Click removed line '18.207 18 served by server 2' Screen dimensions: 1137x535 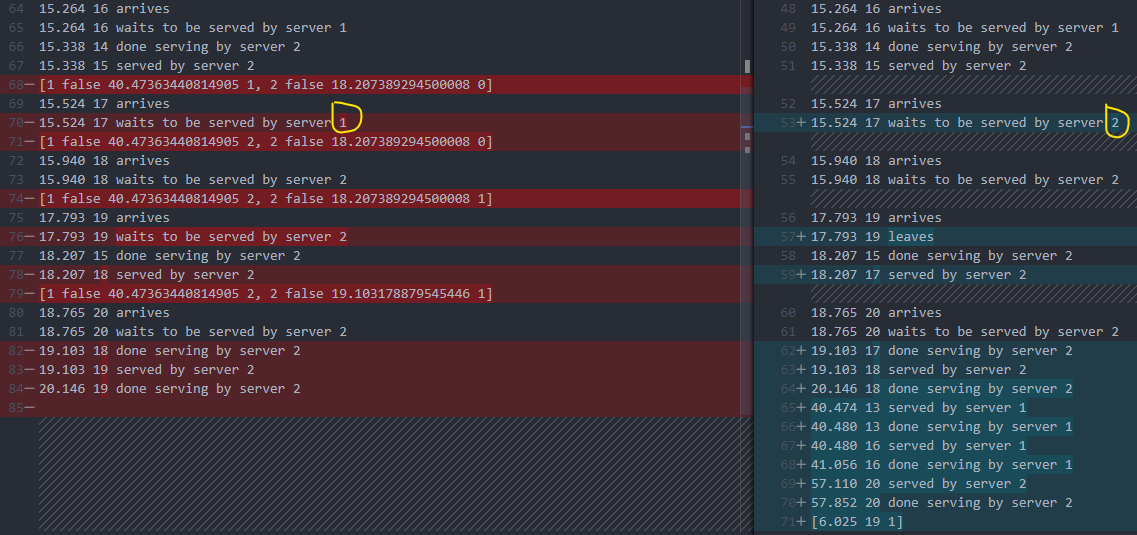click(146, 275)
